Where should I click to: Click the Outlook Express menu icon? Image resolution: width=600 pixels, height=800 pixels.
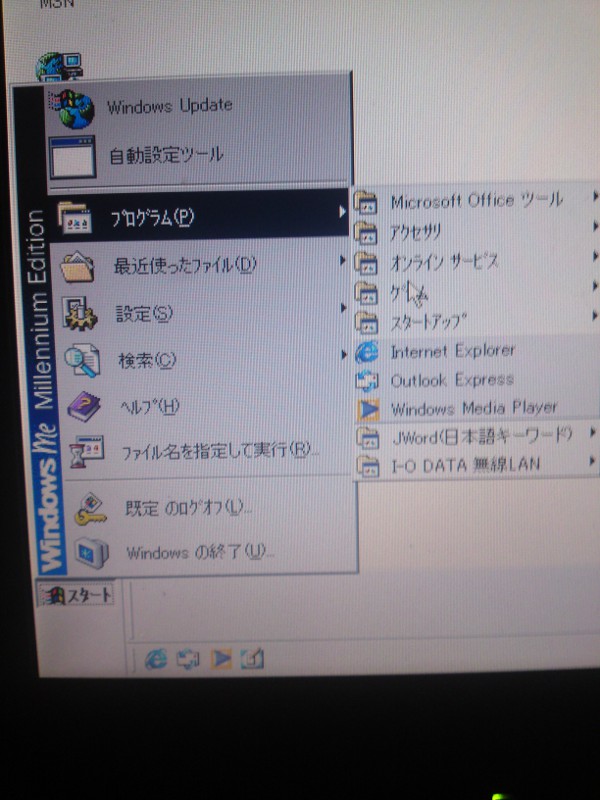[x=366, y=381]
